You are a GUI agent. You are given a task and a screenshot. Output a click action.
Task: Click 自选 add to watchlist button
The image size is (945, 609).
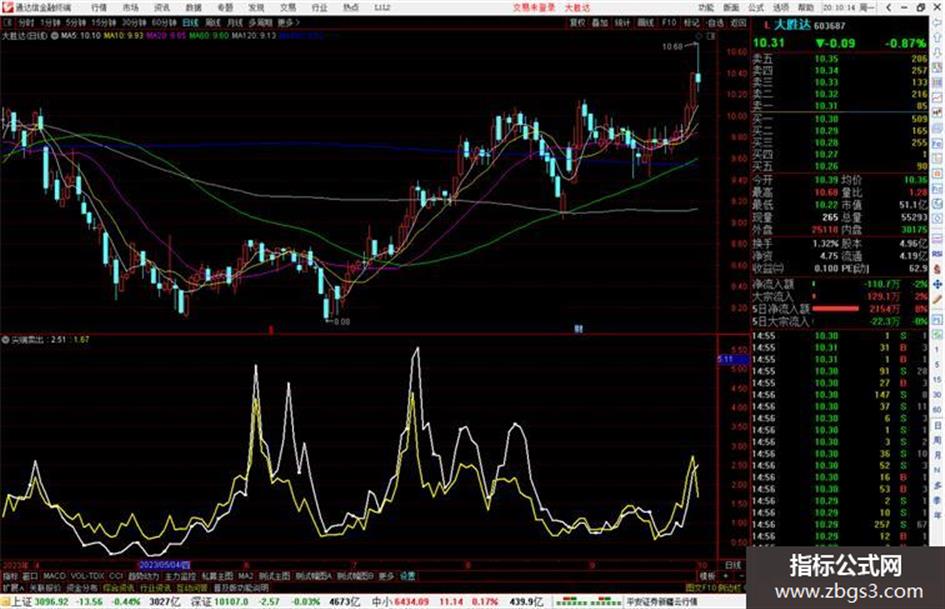[x=715, y=22]
